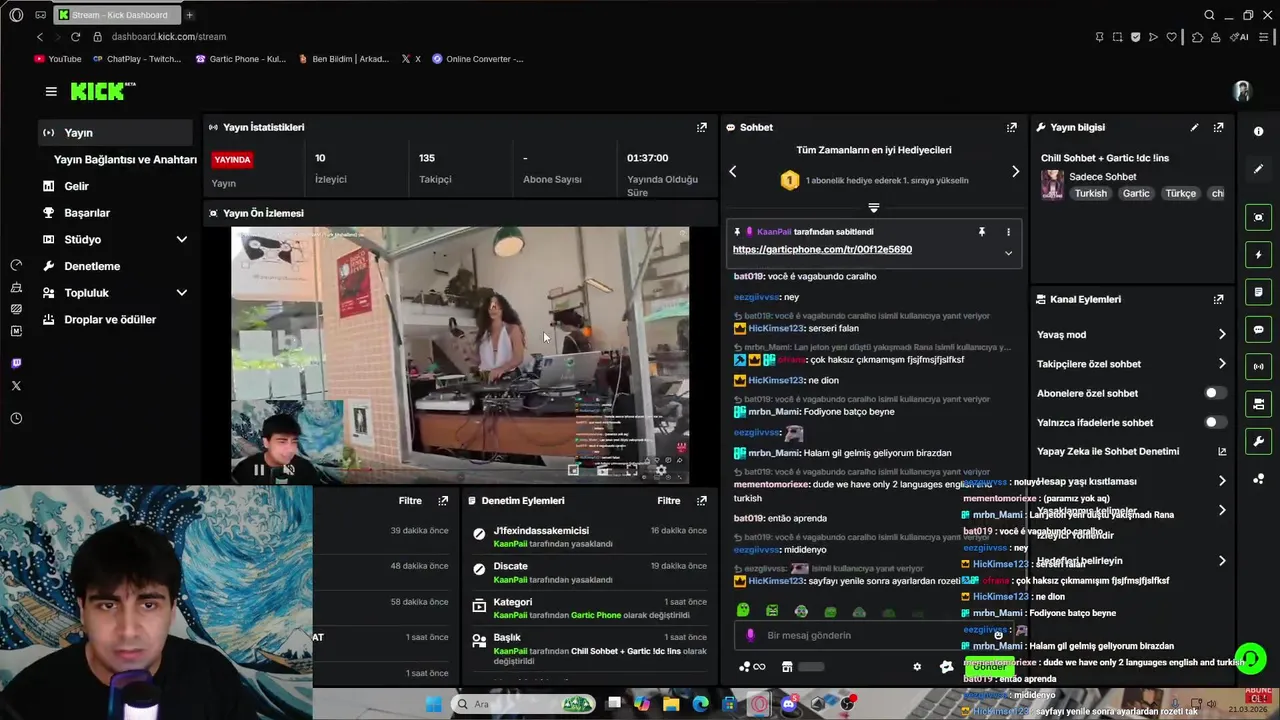This screenshot has height=720, width=1280.
Task: Pop out the Sohbet chat panel
Action: (1012, 127)
